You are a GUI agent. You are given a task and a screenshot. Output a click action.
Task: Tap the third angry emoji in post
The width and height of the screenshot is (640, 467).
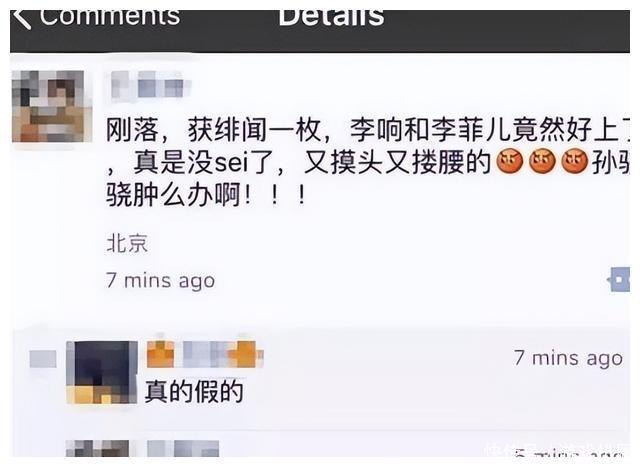(x=575, y=162)
